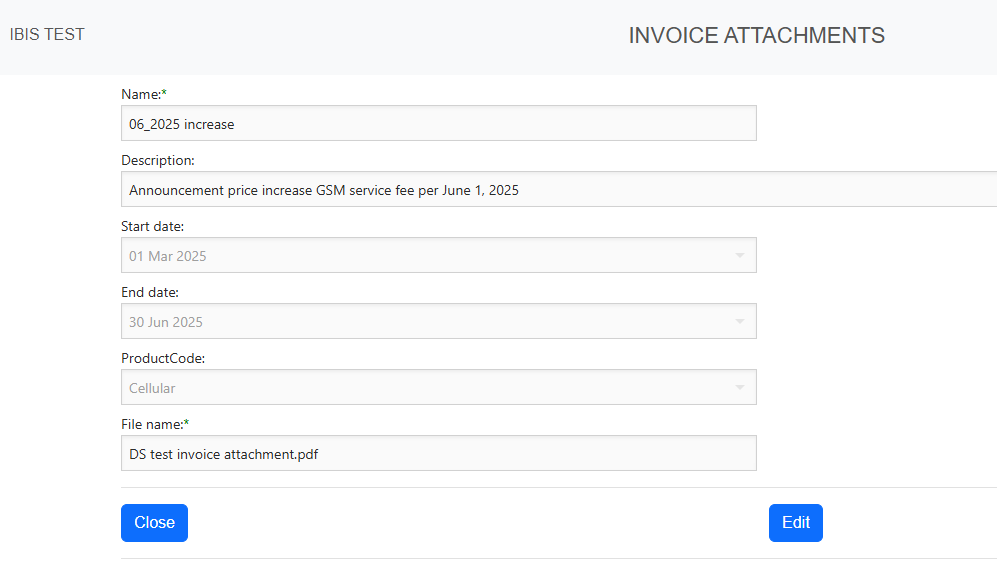
Task: Click the 'ProductCode:' label text
Action: (163, 359)
